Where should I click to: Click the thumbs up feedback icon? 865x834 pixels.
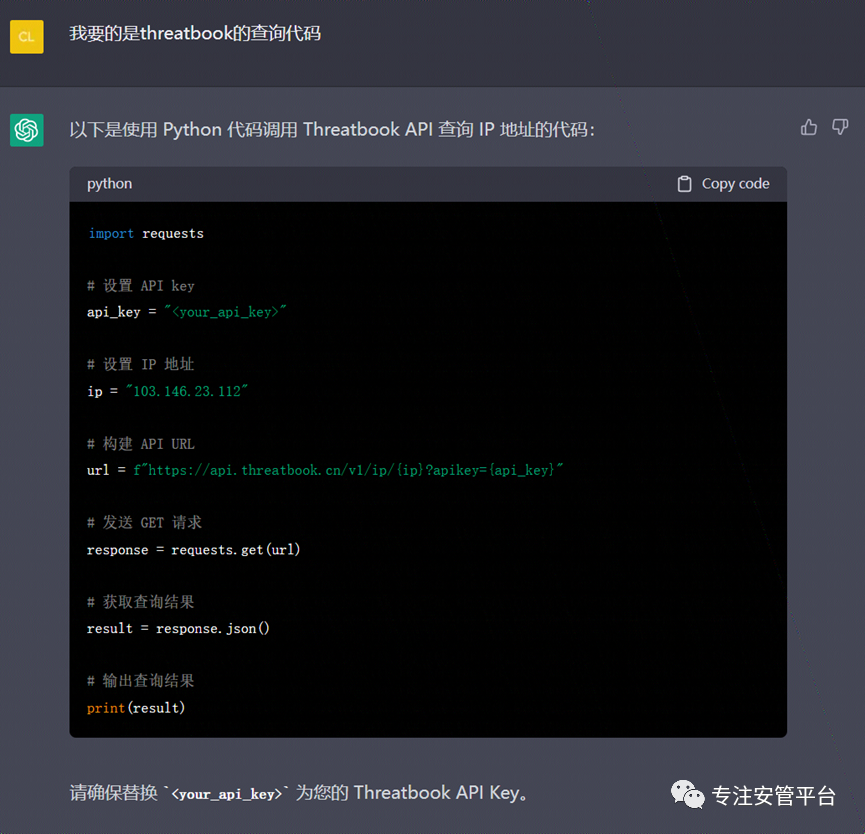tap(809, 127)
